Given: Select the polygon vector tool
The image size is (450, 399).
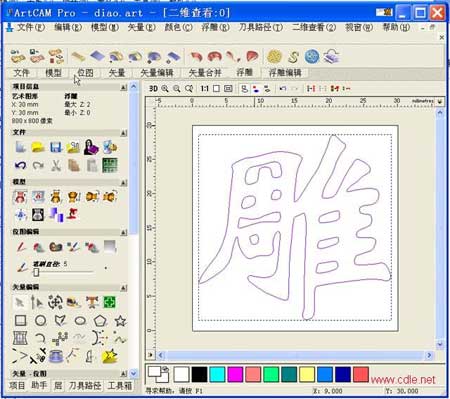Looking at the screenshot, I should 100,321.
